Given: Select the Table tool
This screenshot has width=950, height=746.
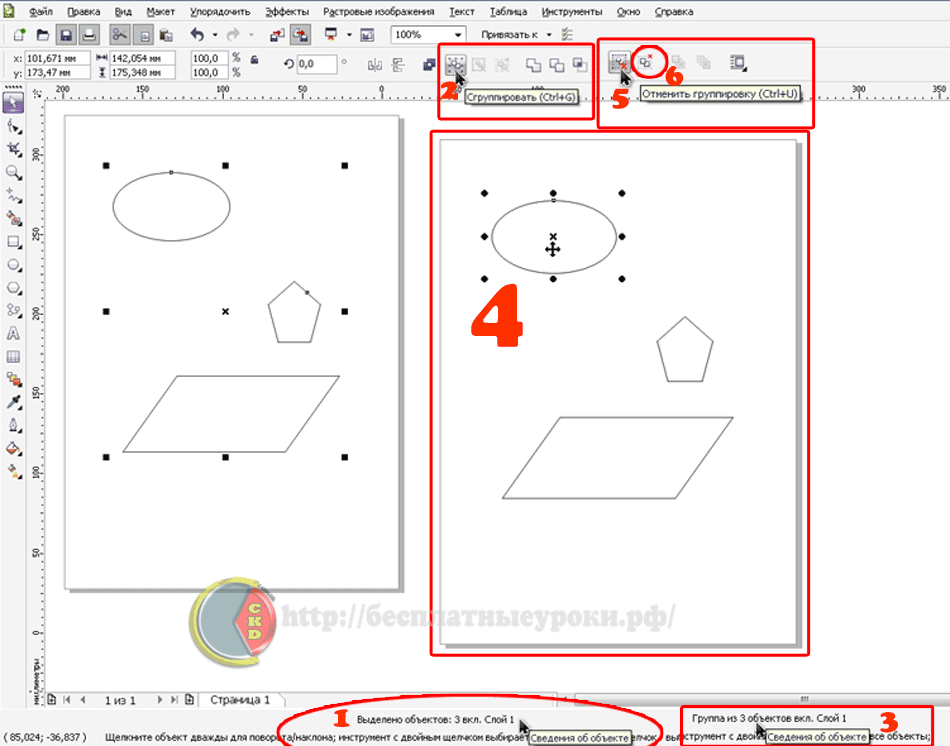Looking at the screenshot, I should click(13, 356).
